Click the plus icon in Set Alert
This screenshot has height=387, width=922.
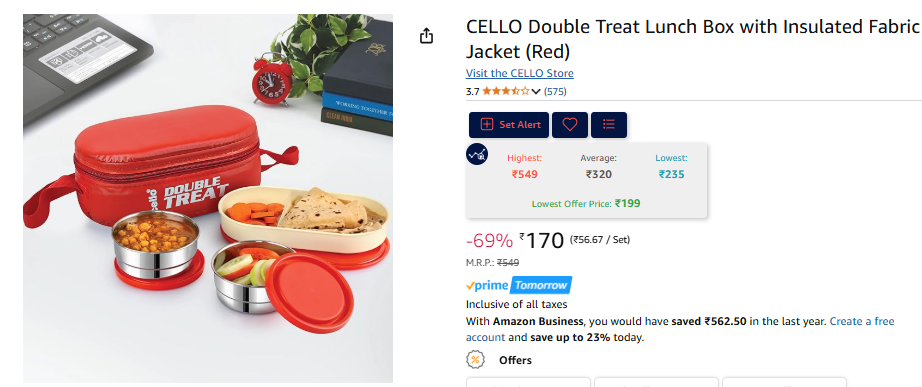click(x=487, y=124)
